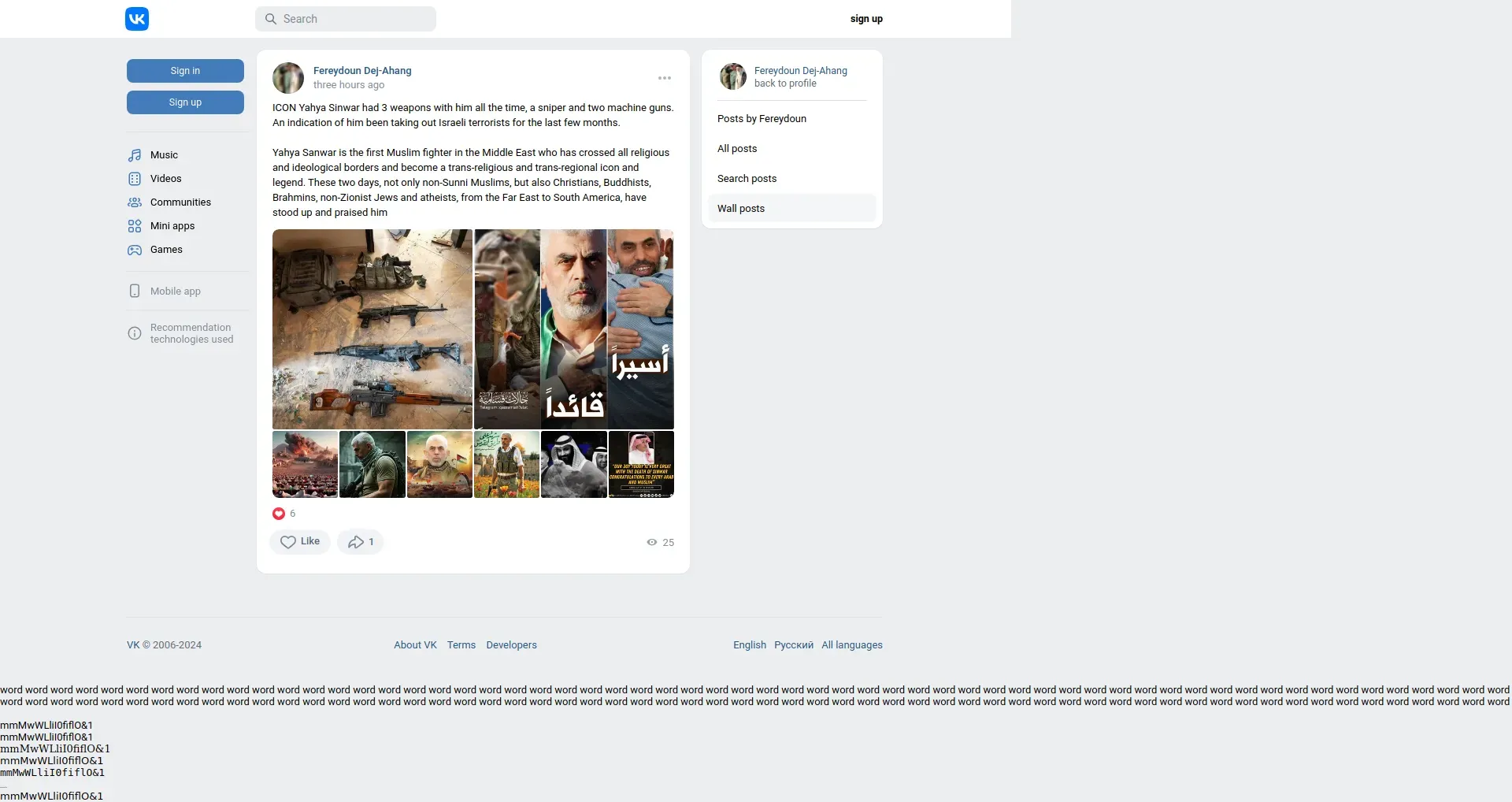The height and width of the screenshot is (802, 1512).
Task: Open the post's three-dot options menu
Action: coord(665,78)
